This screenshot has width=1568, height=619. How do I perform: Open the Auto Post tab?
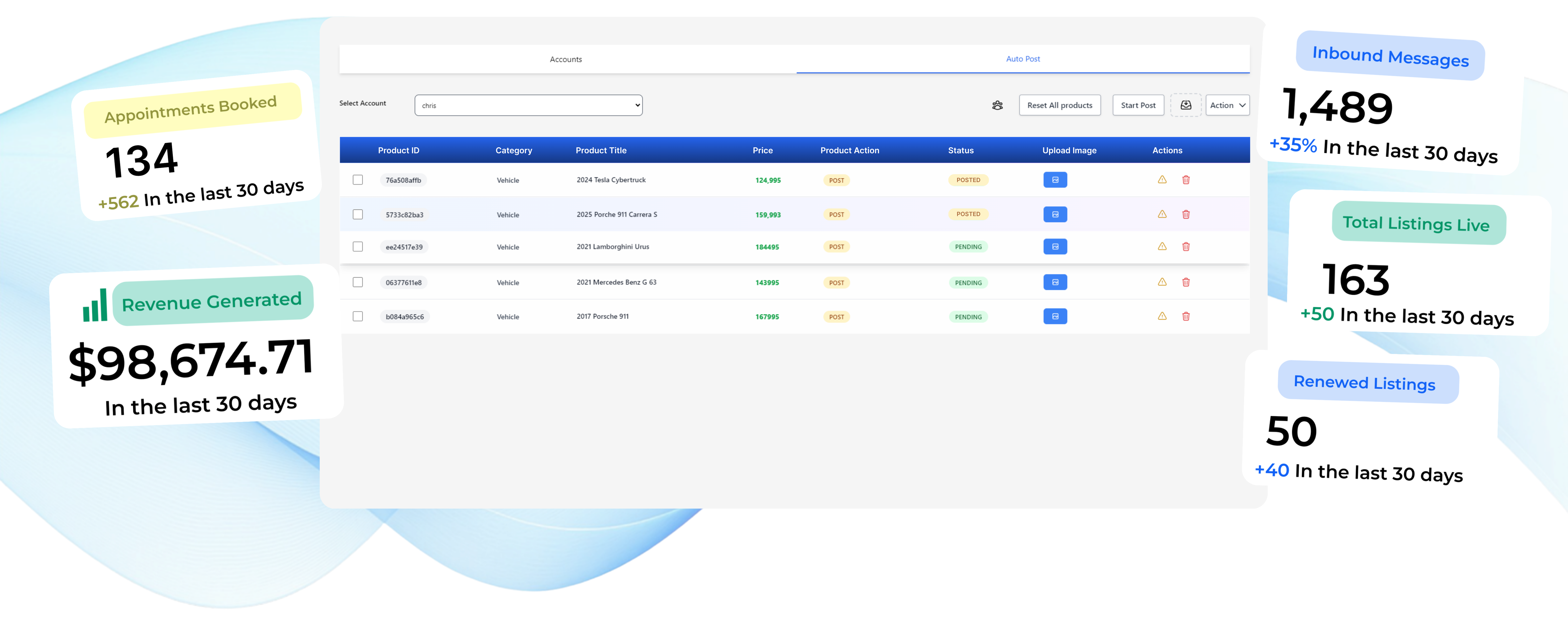tap(1022, 59)
